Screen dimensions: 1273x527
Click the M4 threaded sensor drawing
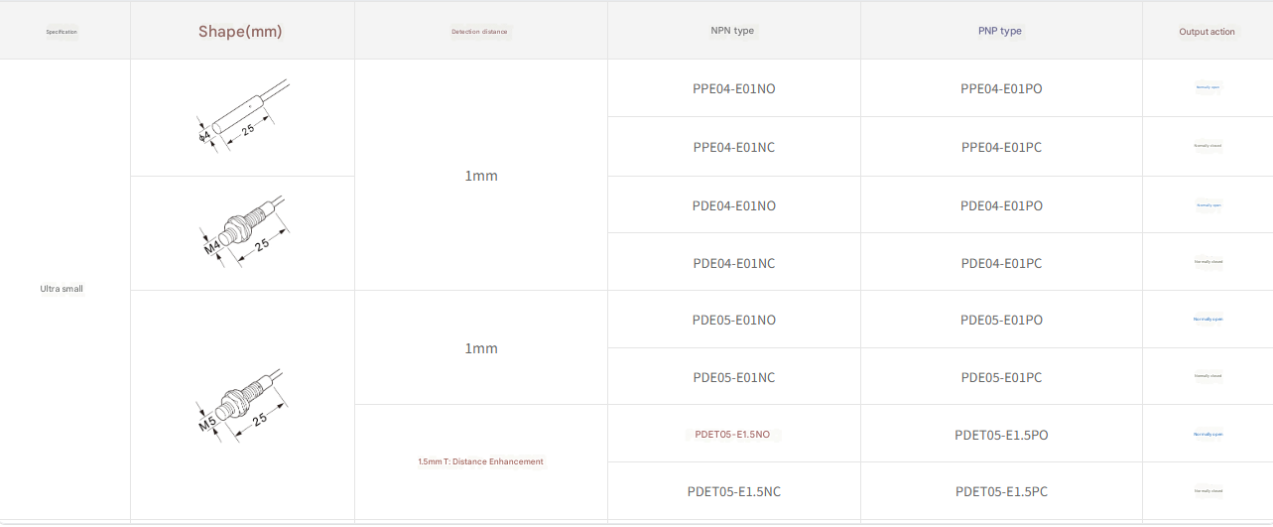pos(243,232)
